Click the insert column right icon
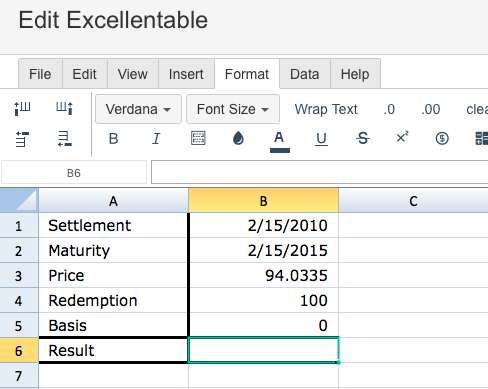 64,109
